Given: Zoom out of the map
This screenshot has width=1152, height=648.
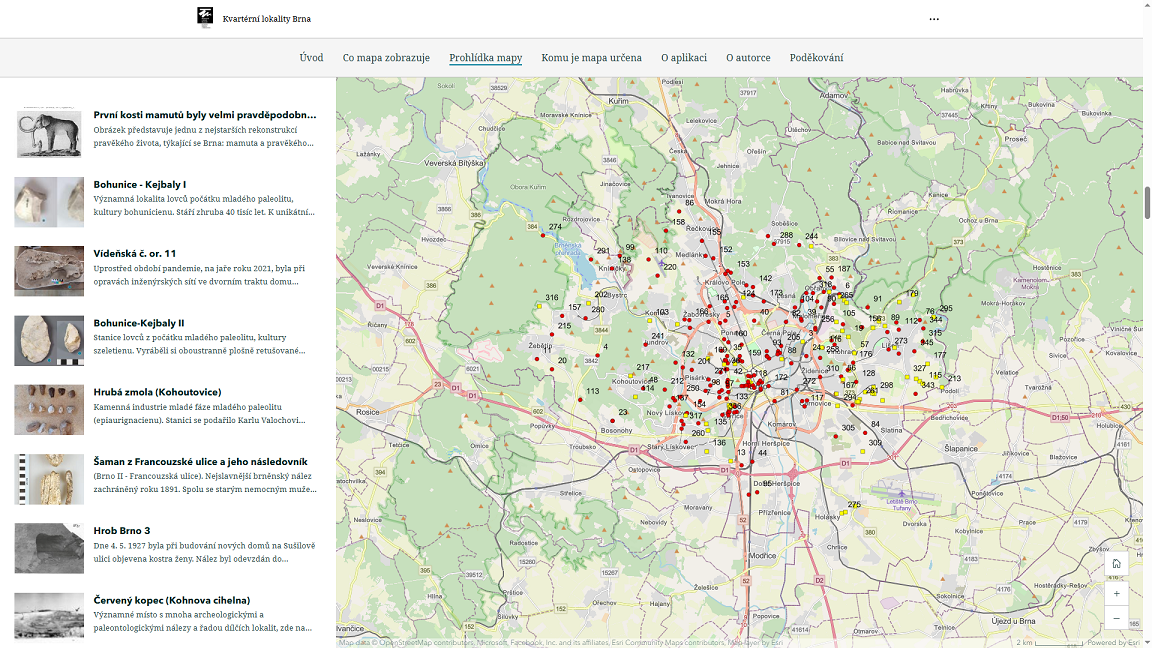Looking at the screenshot, I should pyautogui.click(x=1116, y=618).
